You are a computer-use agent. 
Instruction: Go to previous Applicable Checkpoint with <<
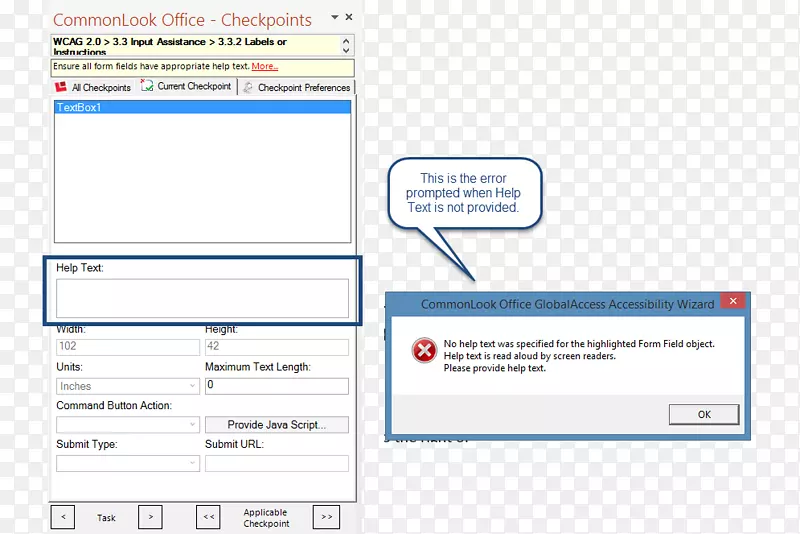pyautogui.click(x=208, y=517)
